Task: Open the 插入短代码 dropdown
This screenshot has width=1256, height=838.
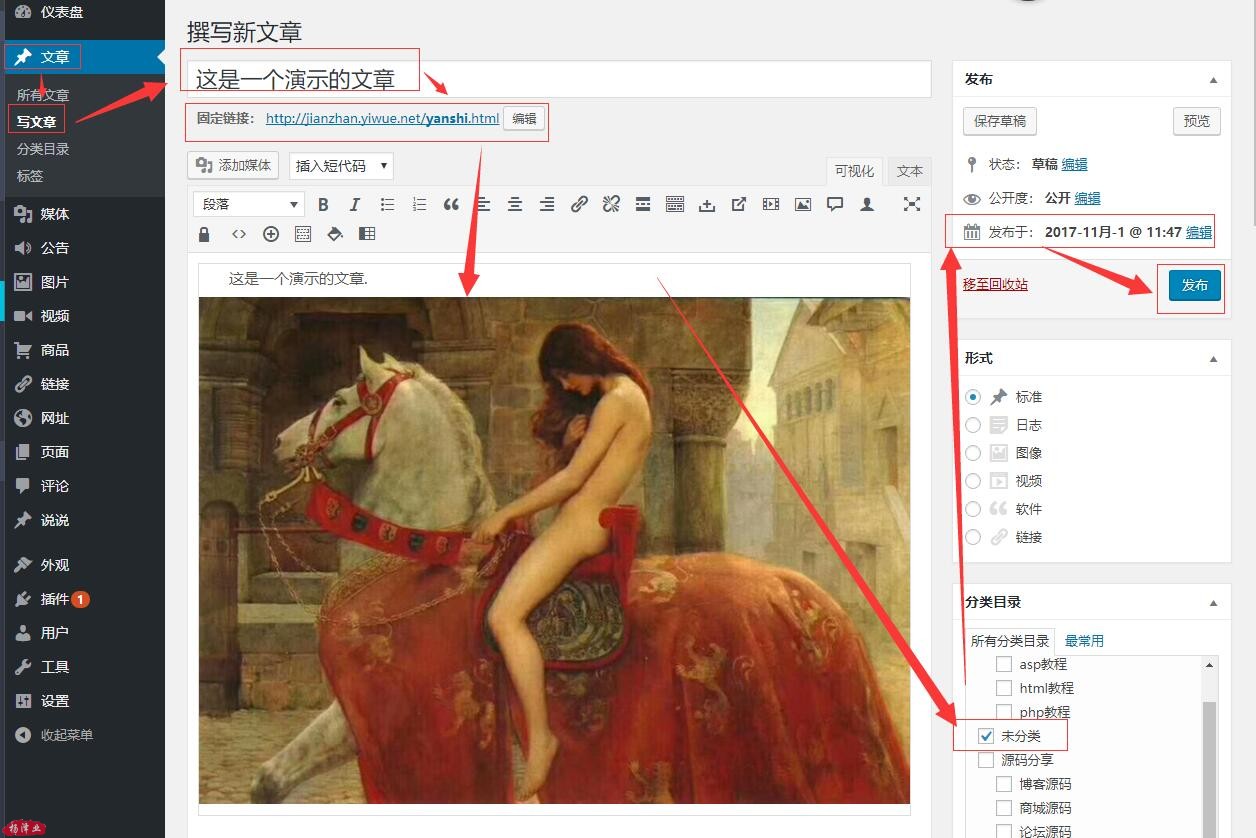Action: click(341, 166)
